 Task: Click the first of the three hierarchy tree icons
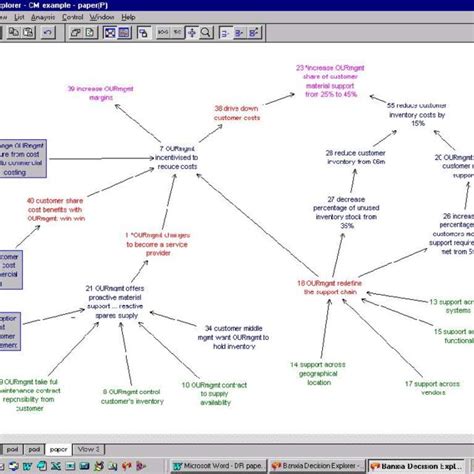coord(225,33)
